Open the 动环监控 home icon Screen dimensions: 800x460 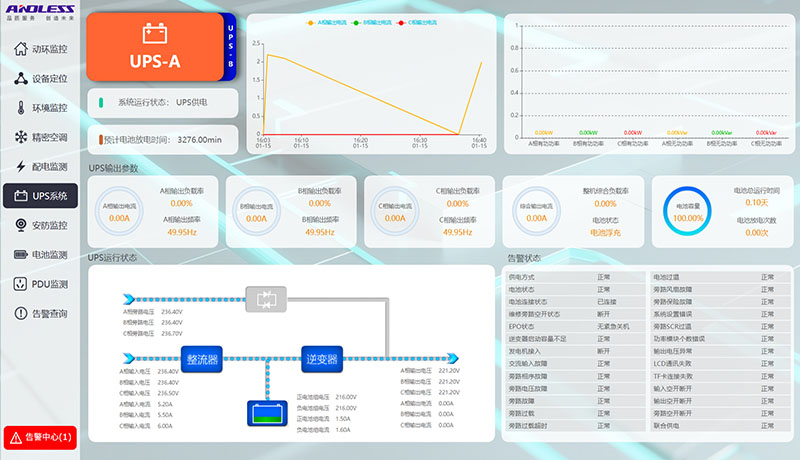[21, 49]
